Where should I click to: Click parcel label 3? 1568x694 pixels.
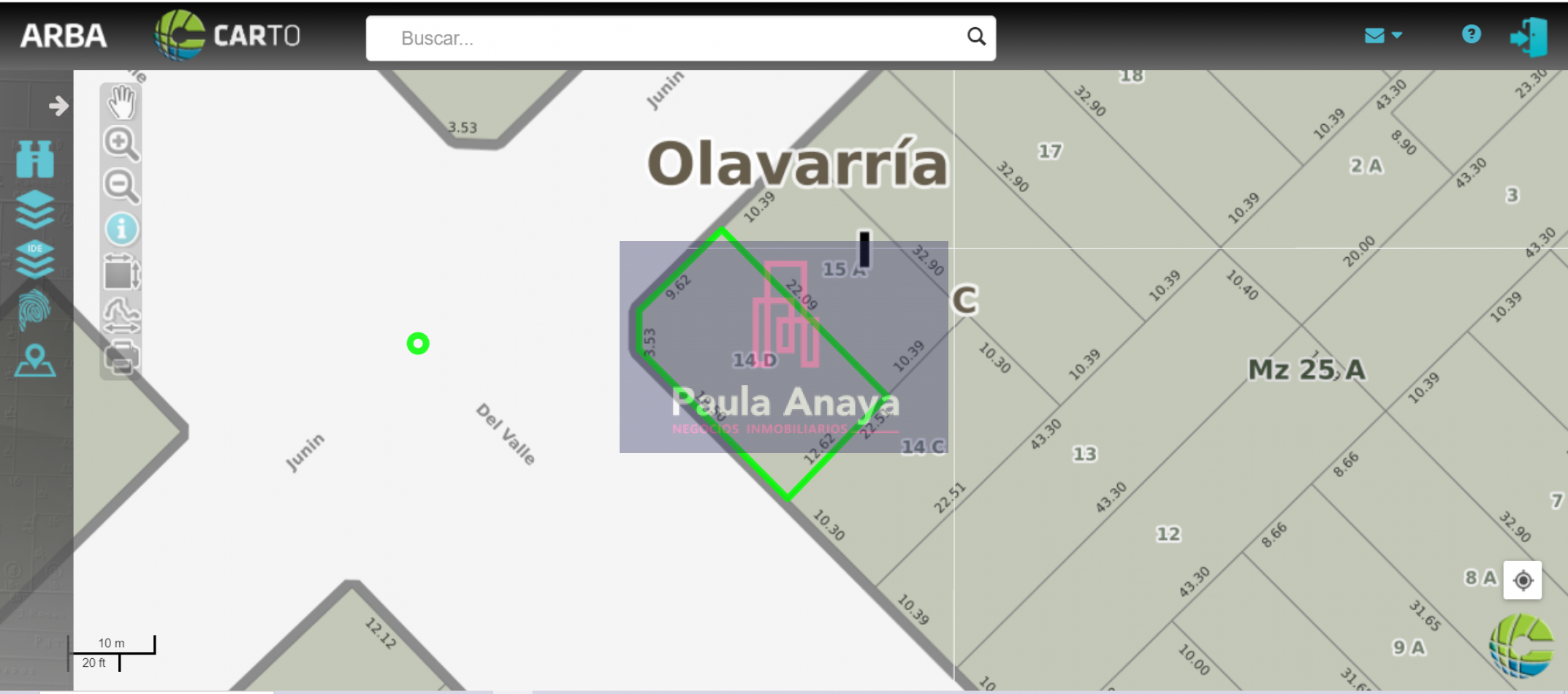pyautogui.click(x=1512, y=195)
